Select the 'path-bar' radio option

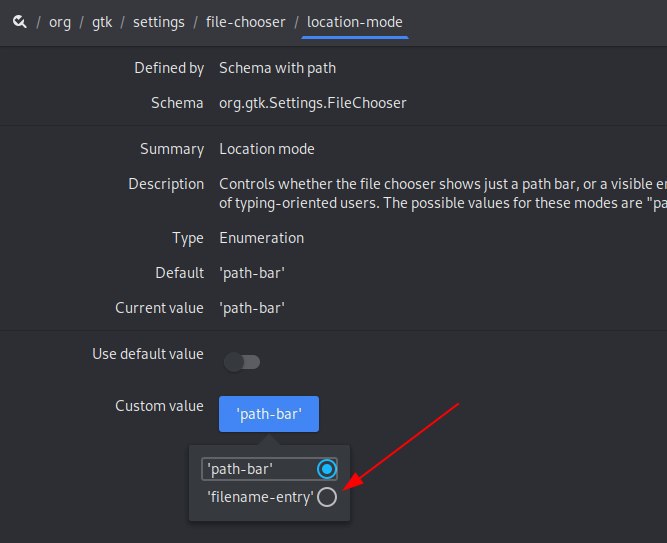pos(269,469)
